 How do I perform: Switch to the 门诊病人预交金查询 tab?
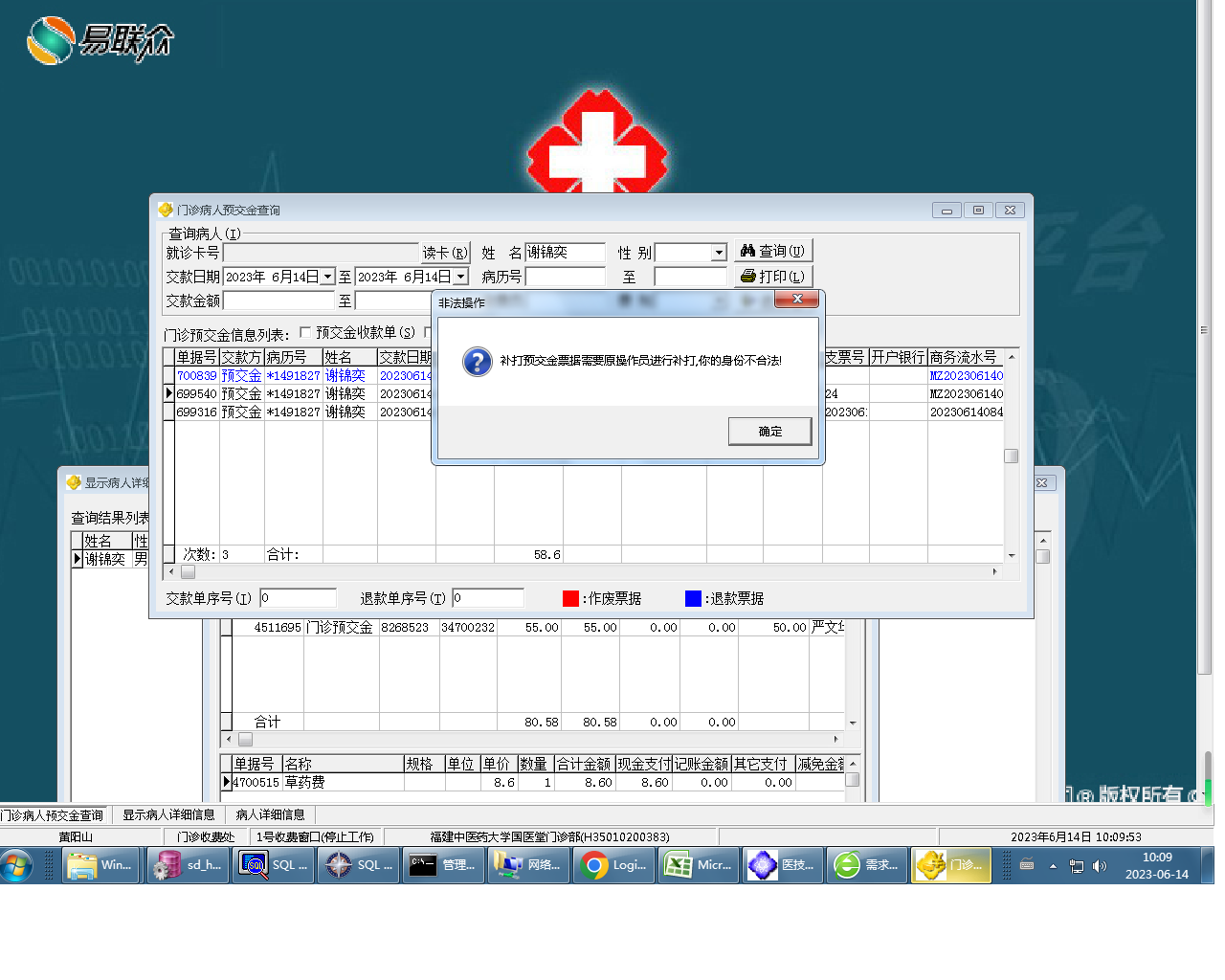[54, 815]
